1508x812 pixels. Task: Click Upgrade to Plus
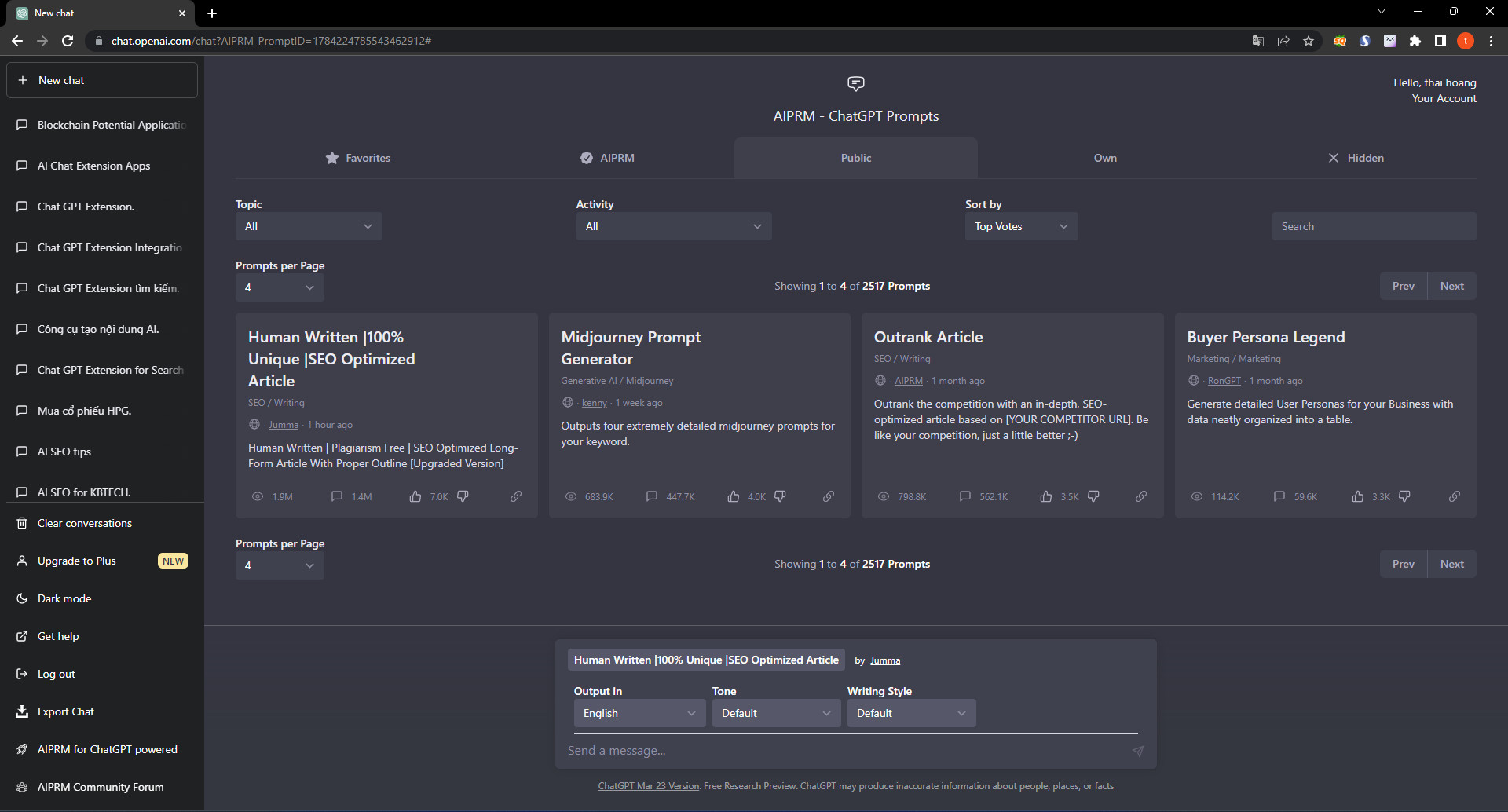[x=75, y=560]
